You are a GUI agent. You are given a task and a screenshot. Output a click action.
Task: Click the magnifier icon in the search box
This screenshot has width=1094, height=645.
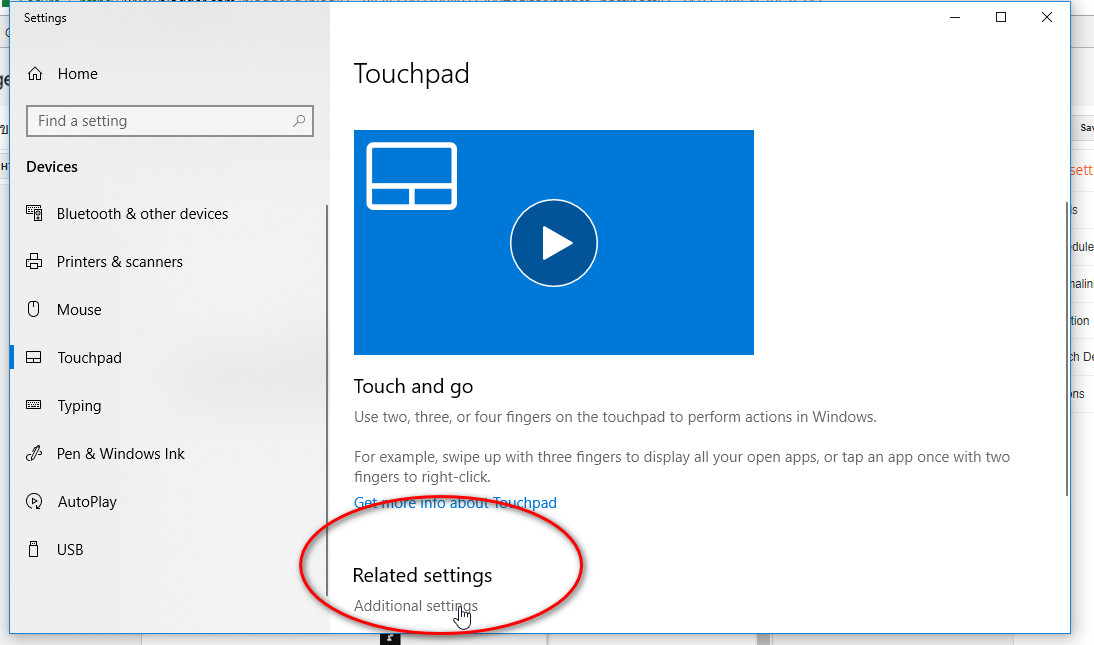click(298, 120)
